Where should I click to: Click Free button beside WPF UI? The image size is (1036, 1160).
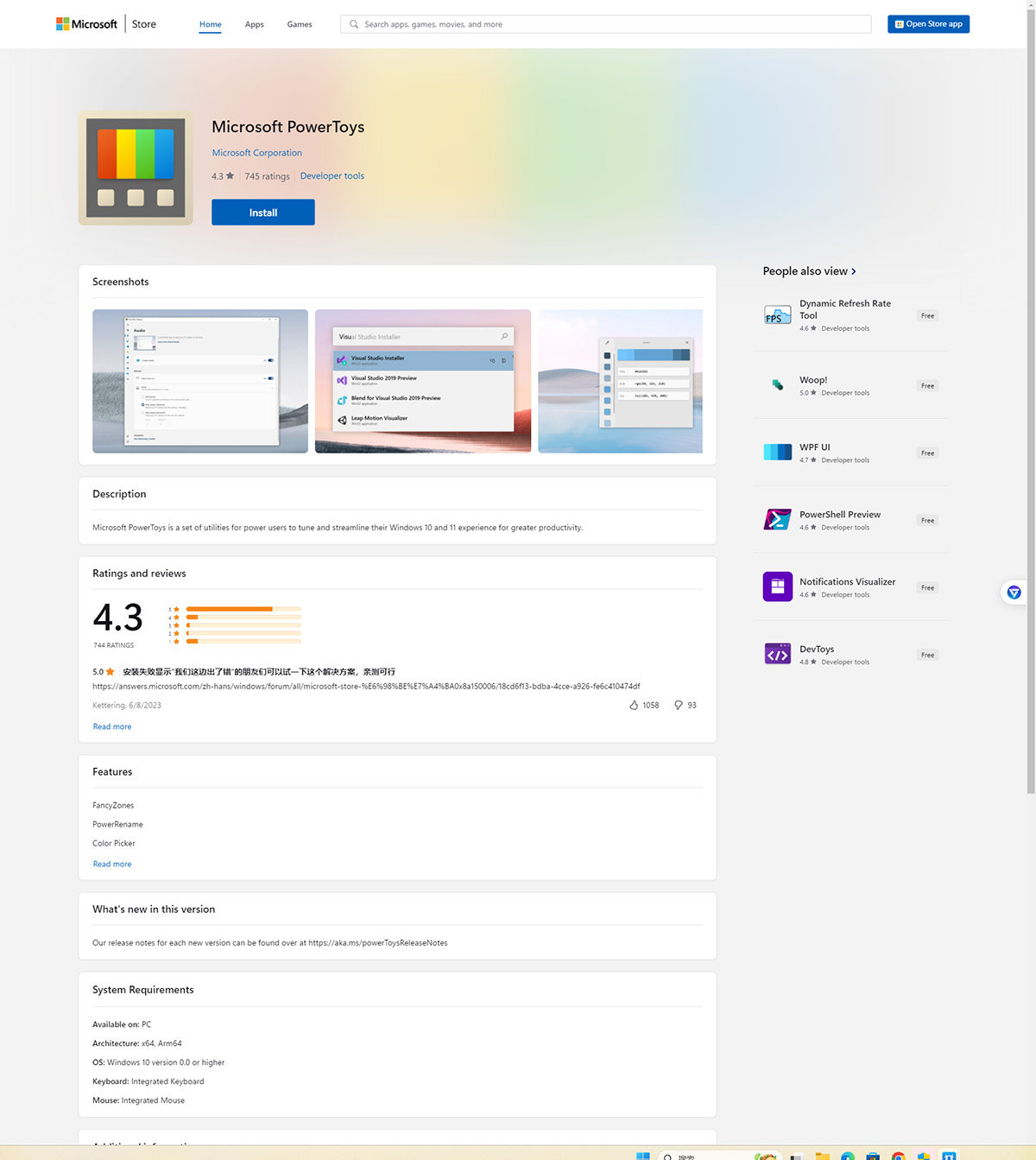pyautogui.click(x=927, y=453)
